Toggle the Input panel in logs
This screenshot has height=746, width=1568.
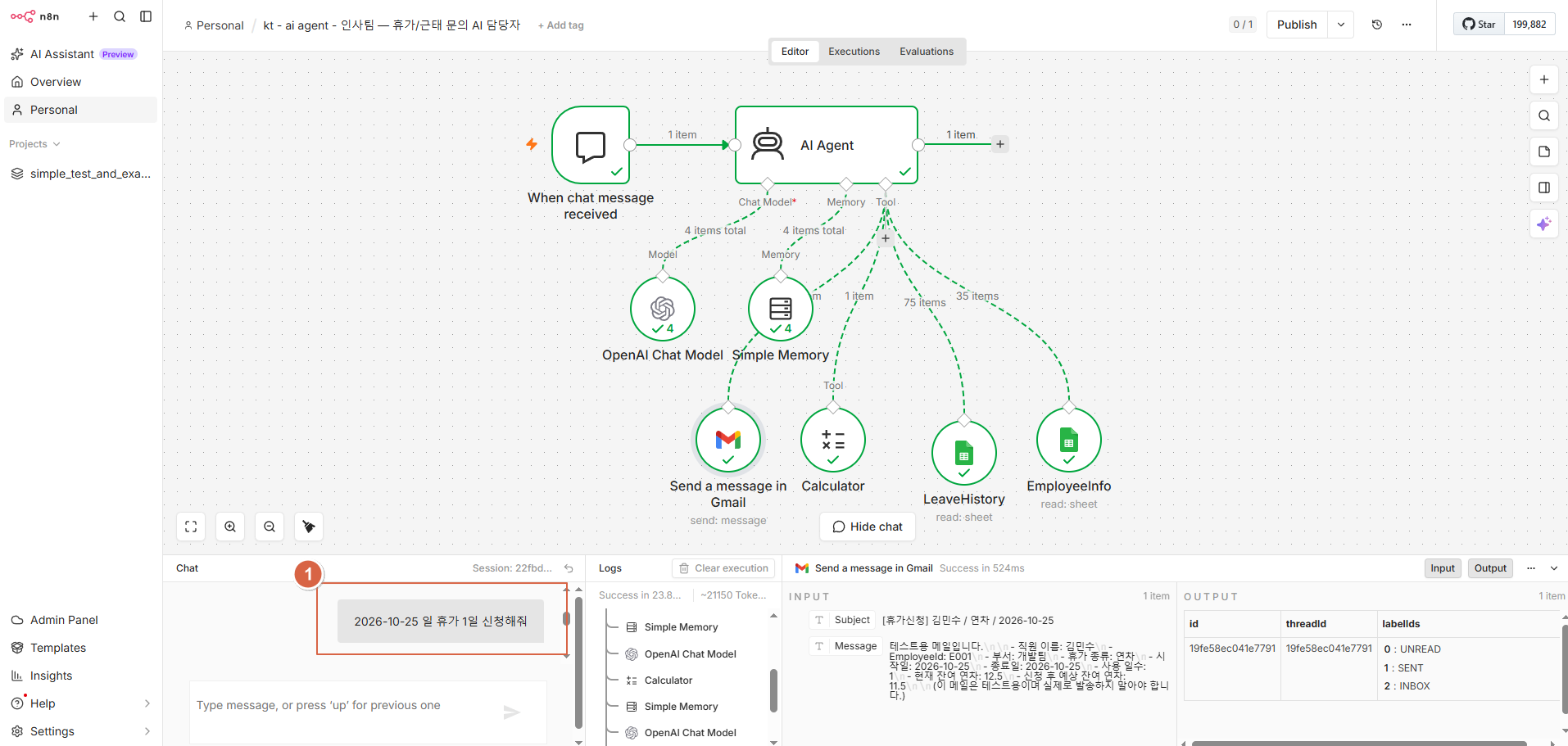tap(1443, 568)
